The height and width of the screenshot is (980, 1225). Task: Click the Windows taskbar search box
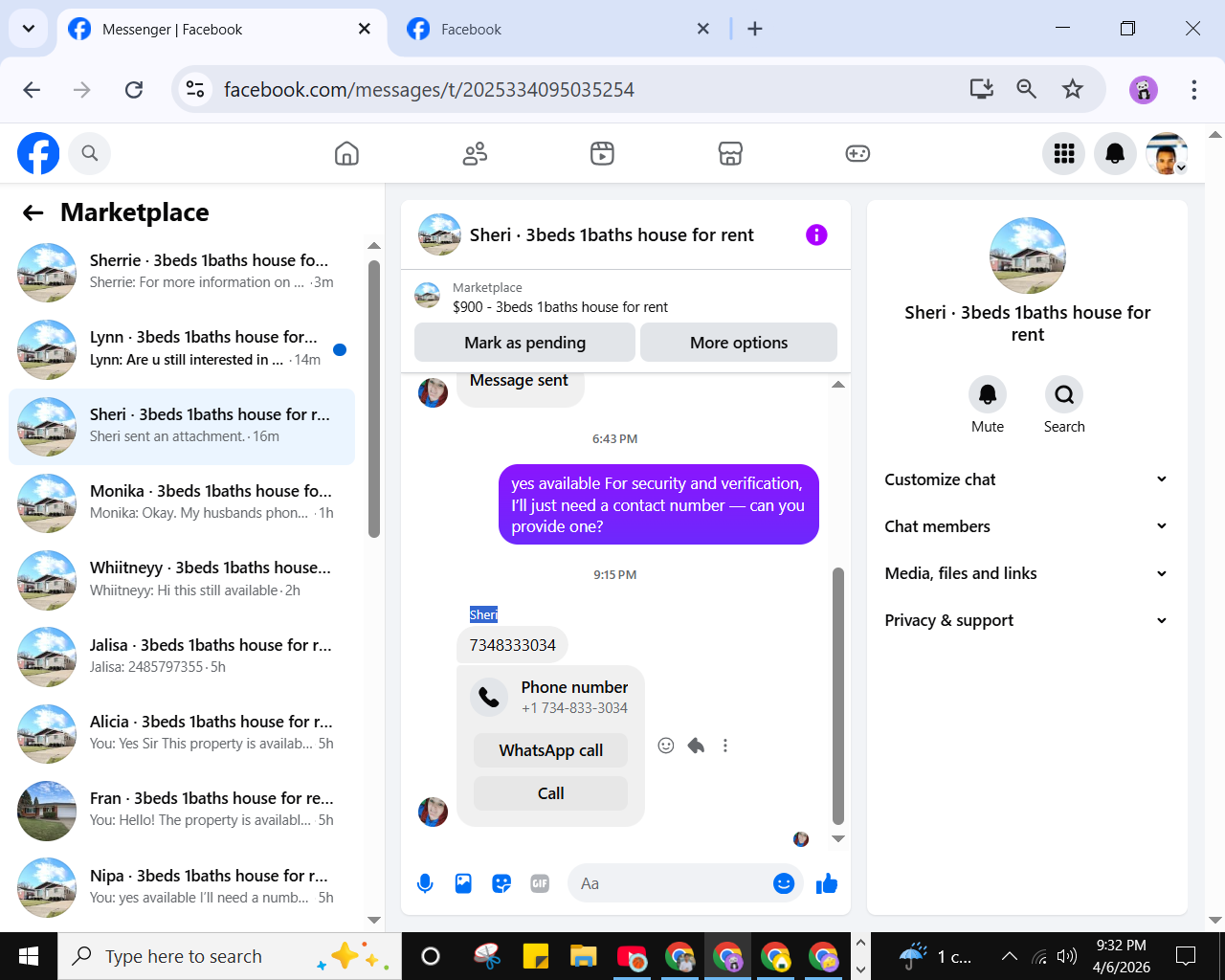point(230,956)
